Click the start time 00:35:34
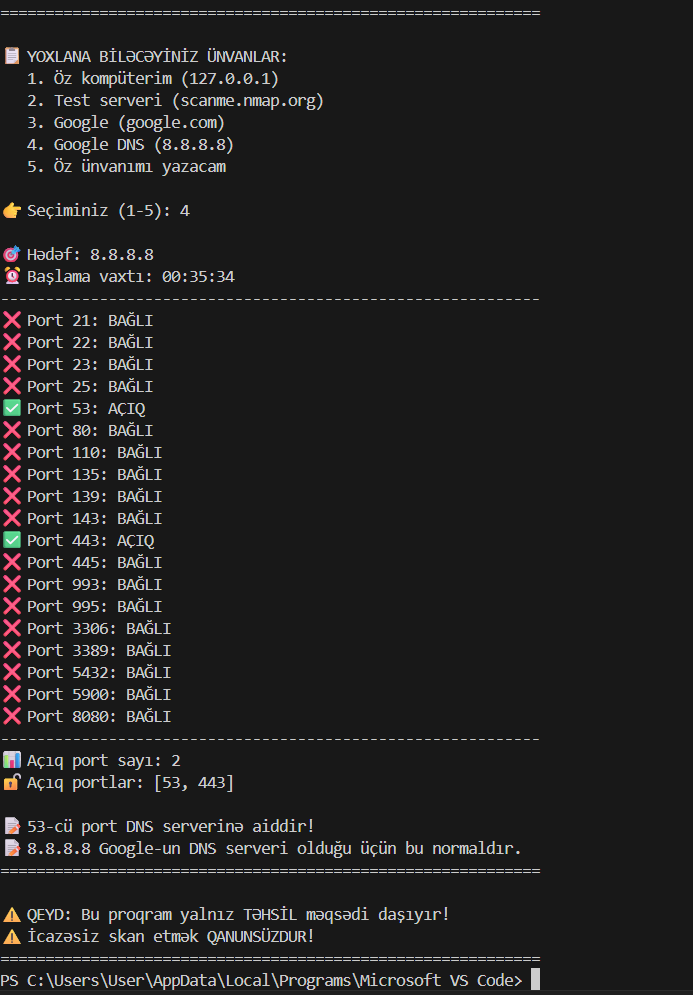 click(x=198, y=276)
